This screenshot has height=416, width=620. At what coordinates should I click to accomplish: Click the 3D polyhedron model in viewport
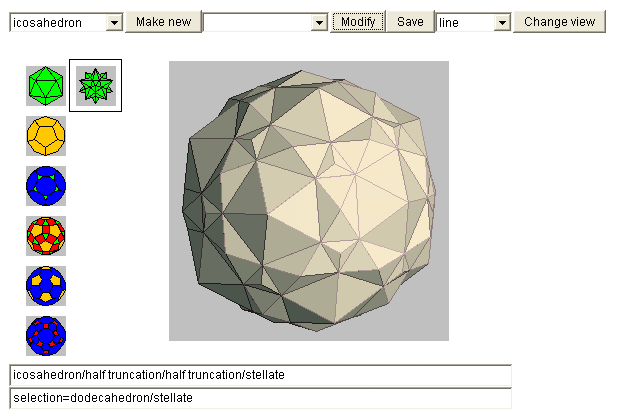(x=310, y=200)
